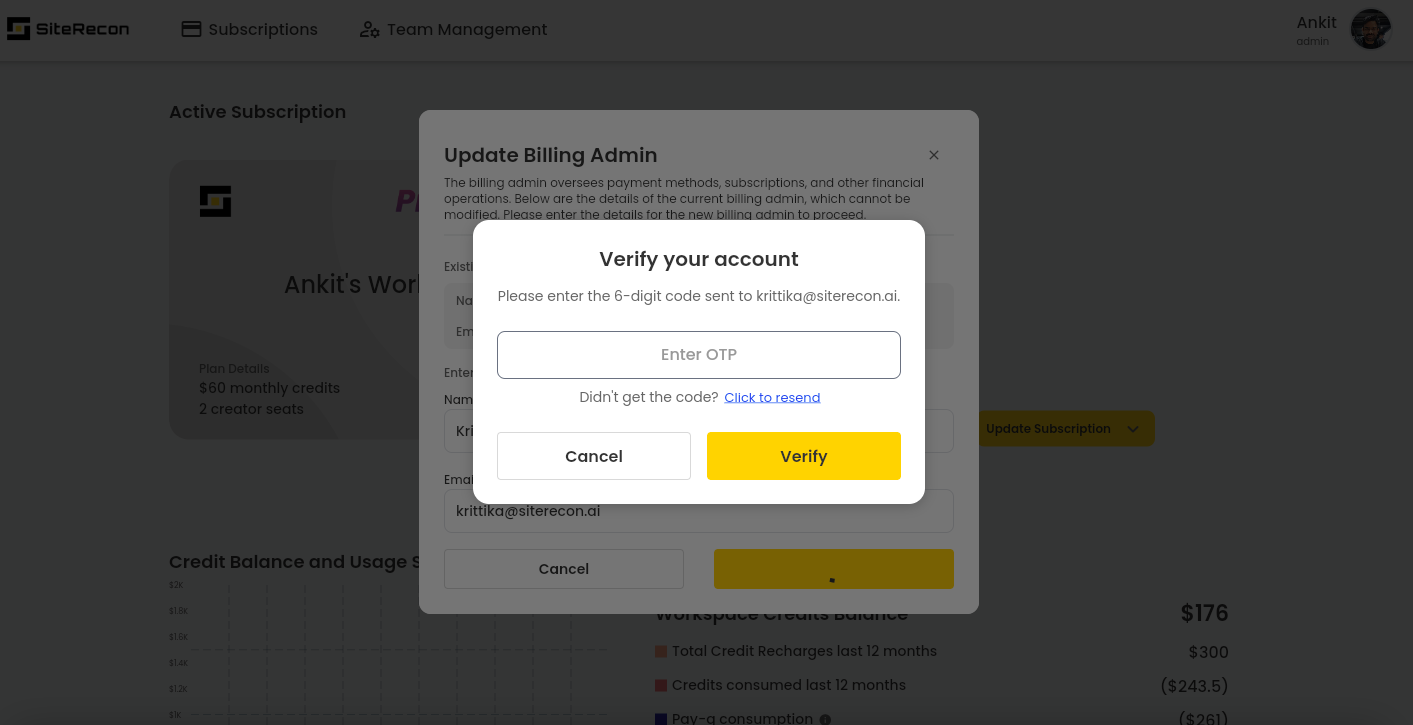The height and width of the screenshot is (725, 1413).
Task: Click the red Credits consumed legend square
Action: pos(661,685)
